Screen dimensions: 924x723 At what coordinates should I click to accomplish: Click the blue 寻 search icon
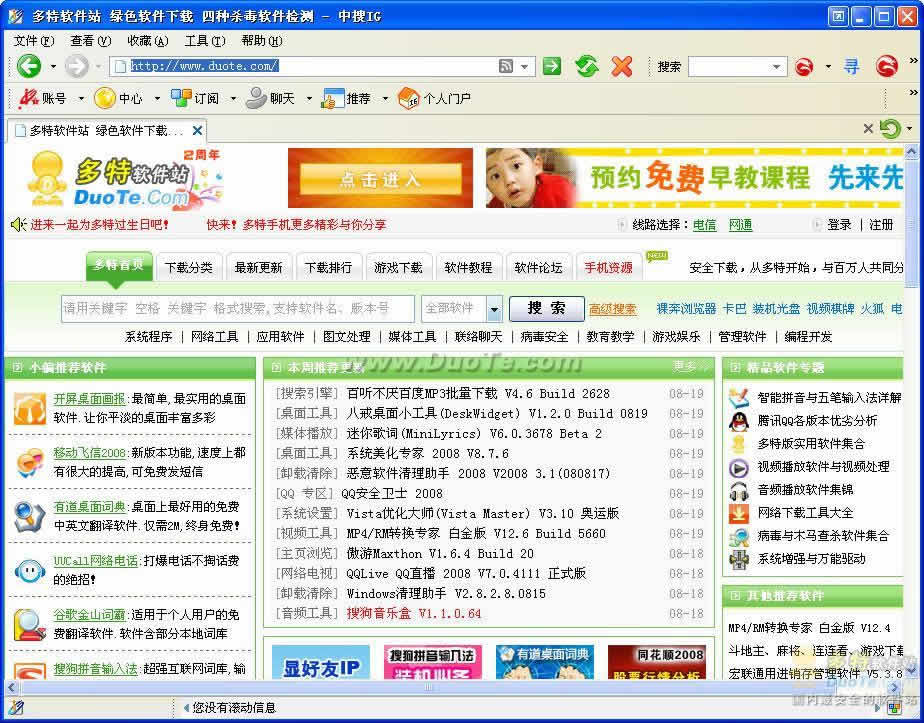(x=852, y=66)
